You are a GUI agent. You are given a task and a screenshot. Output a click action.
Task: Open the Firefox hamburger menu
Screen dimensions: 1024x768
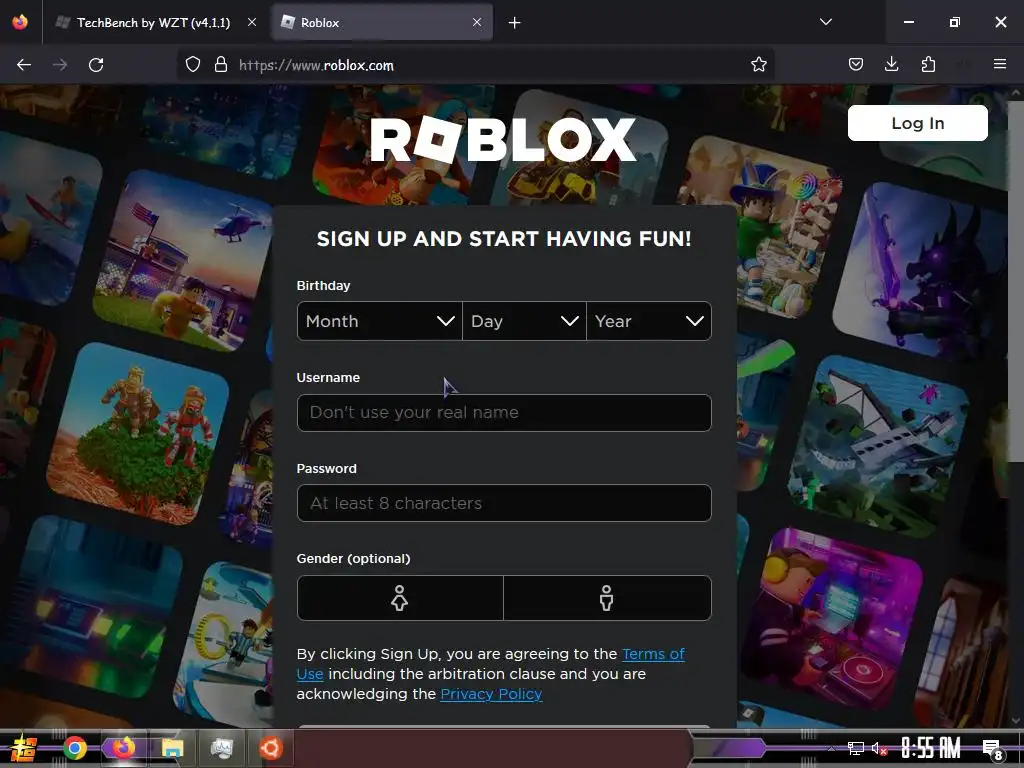click(x=1000, y=65)
